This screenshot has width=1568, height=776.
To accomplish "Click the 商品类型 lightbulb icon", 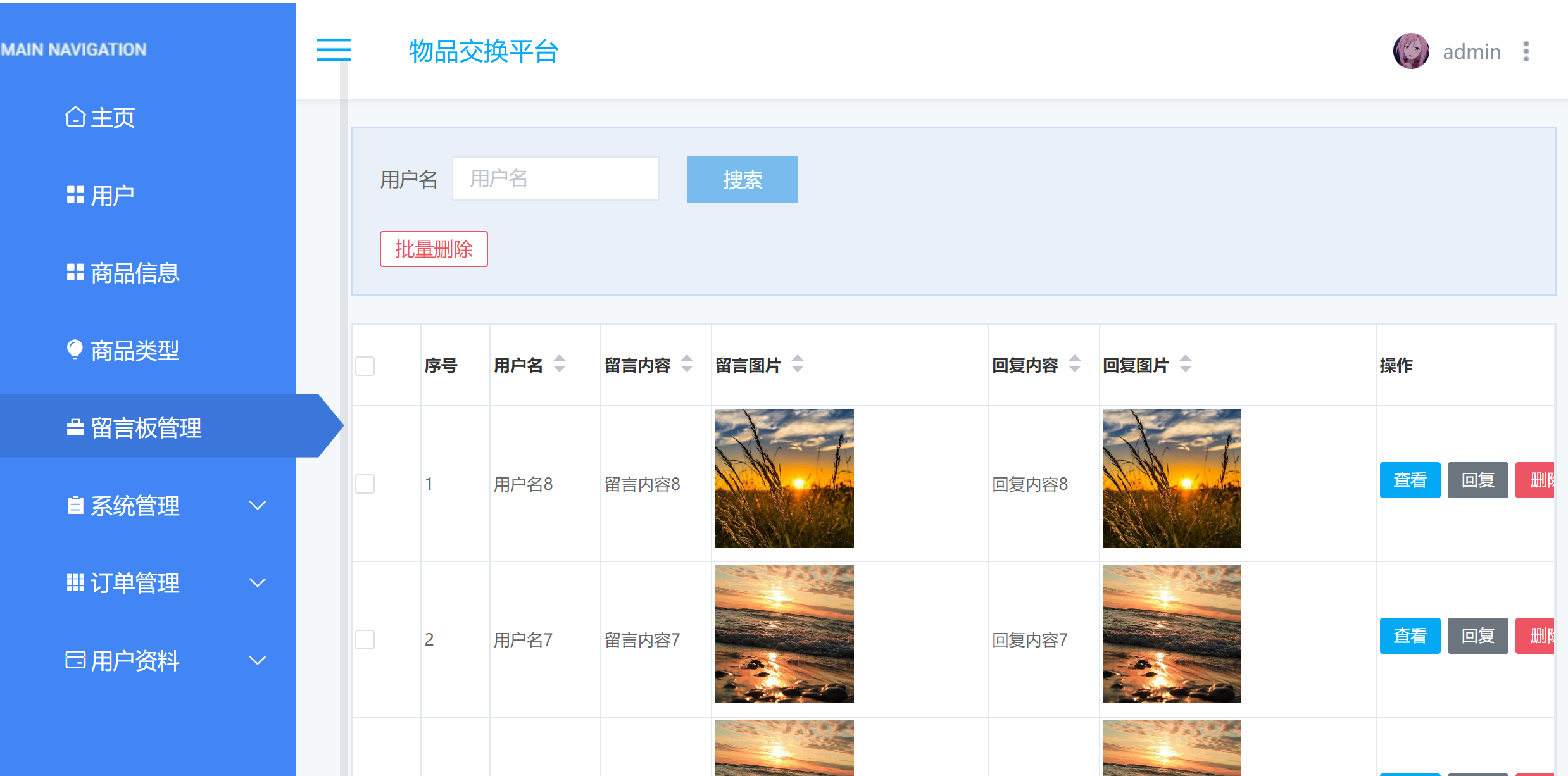I will coord(75,350).
